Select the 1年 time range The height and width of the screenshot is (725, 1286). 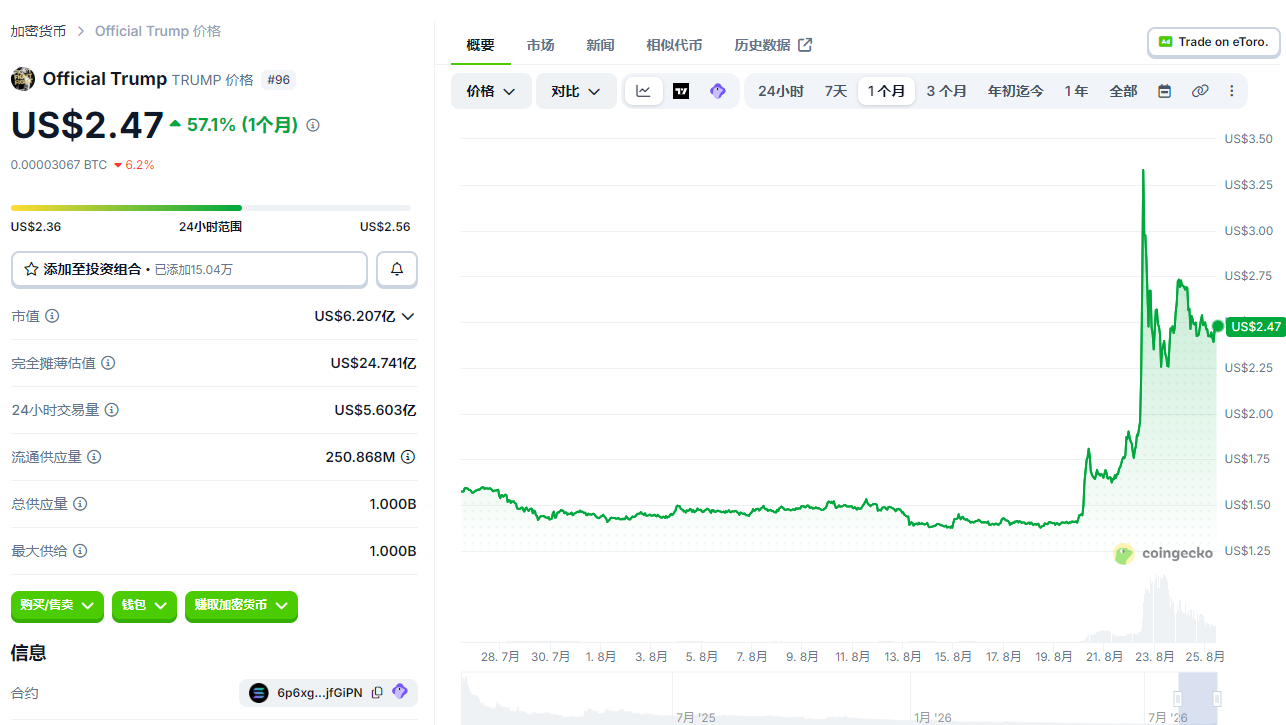pos(1076,91)
